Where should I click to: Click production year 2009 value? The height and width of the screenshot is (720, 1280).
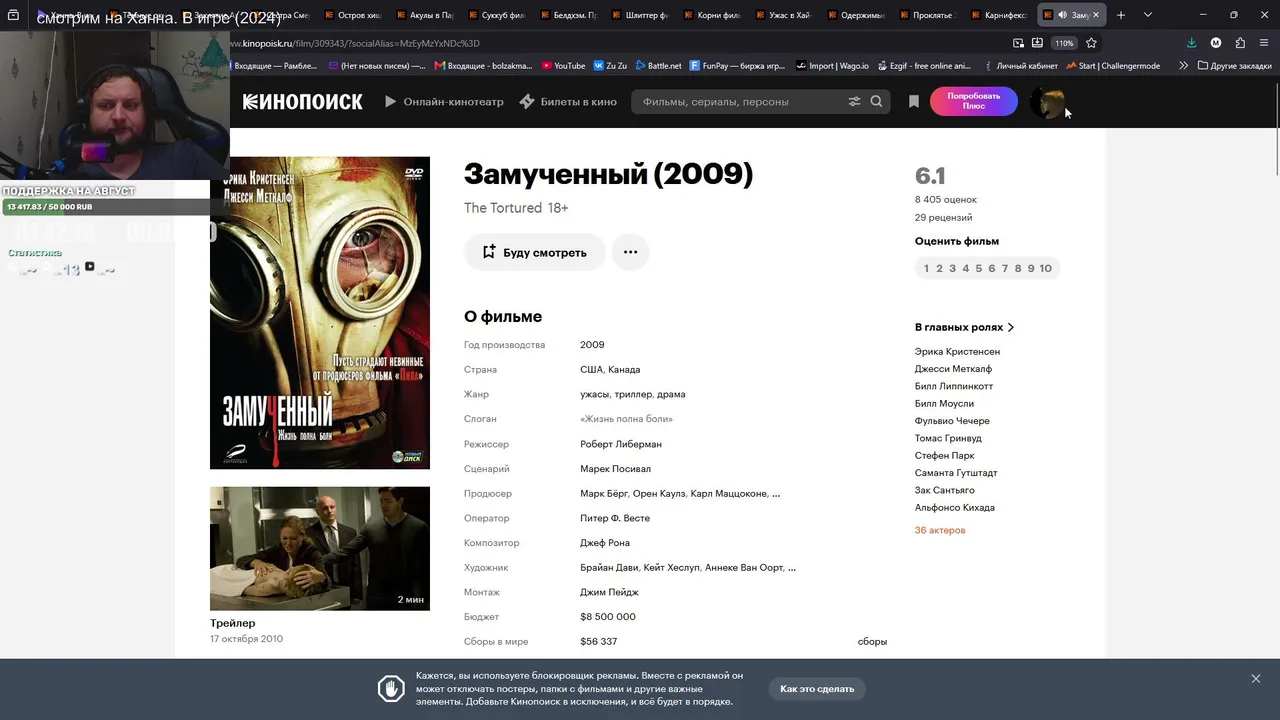pyautogui.click(x=592, y=345)
